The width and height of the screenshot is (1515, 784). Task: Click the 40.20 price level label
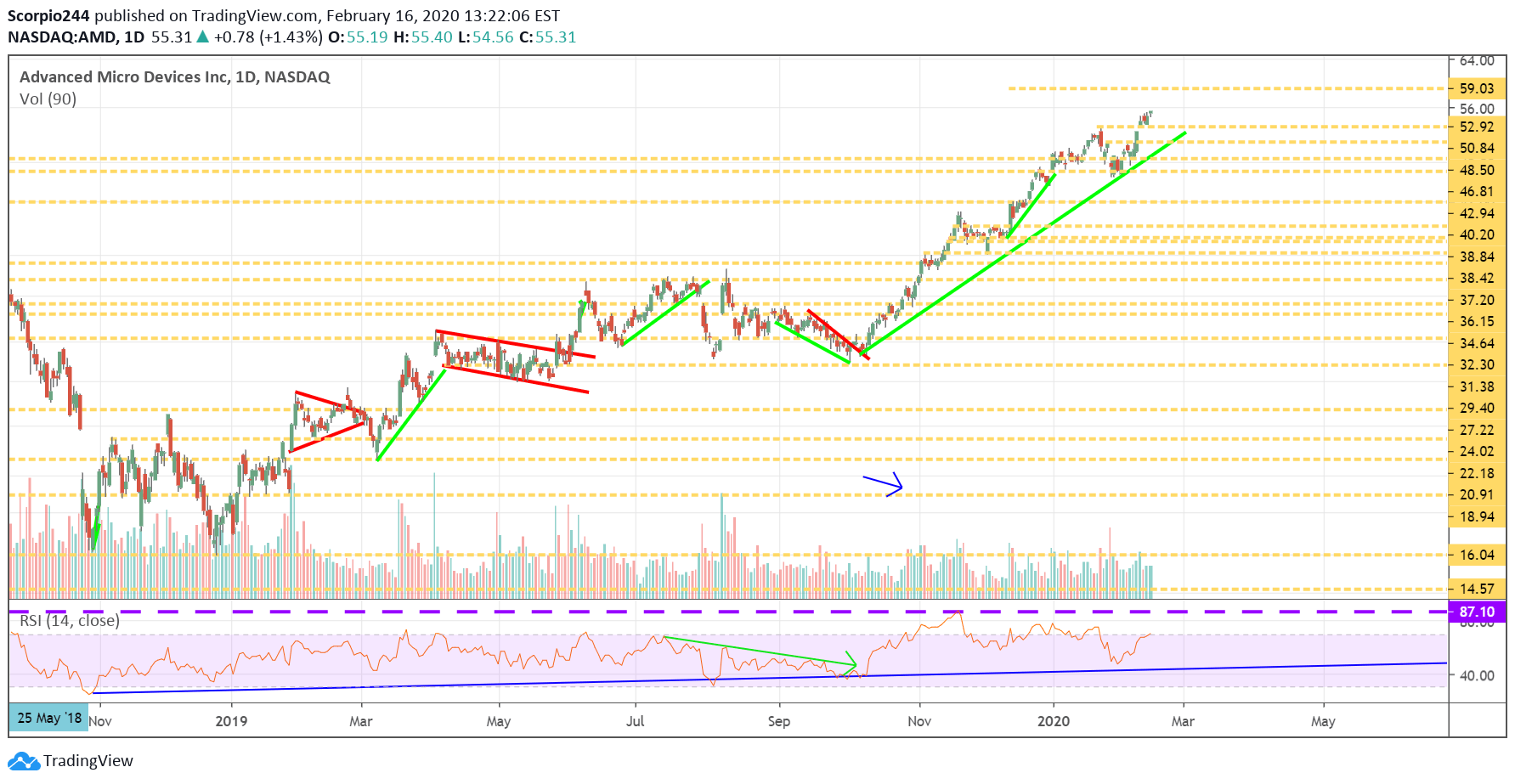1477,235
